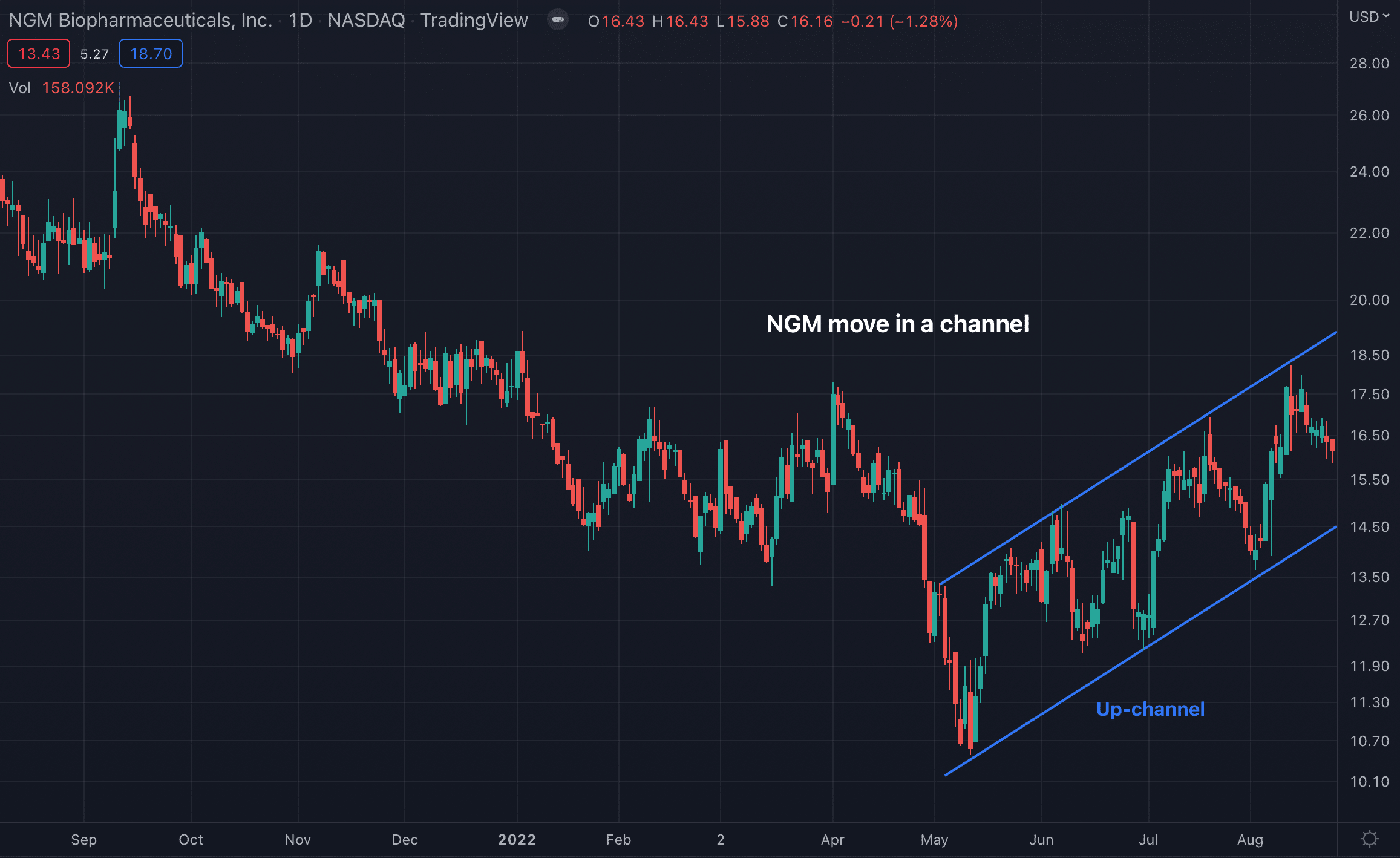Select the 1D interval label
This screenshot has width=1400, height=858.
click(x=300, y=21)
